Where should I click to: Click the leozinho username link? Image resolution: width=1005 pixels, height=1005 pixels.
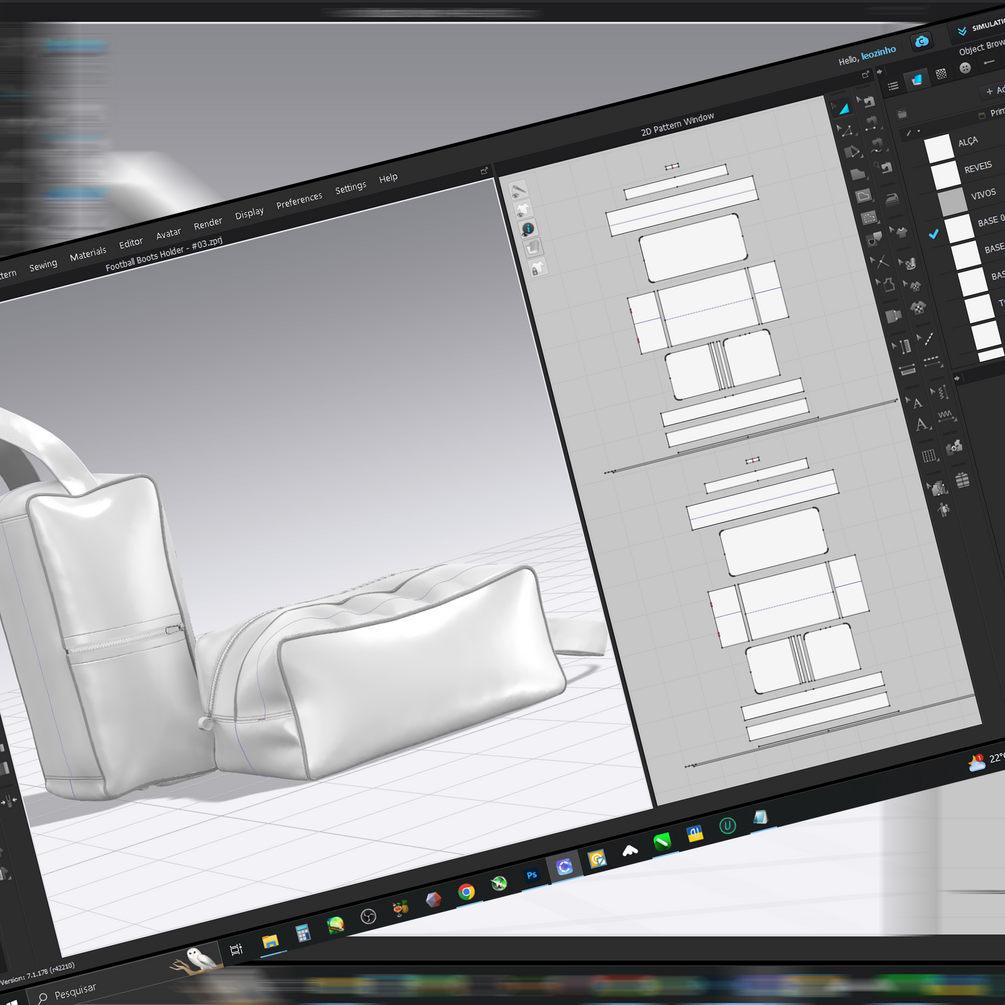tap(878, 53)
